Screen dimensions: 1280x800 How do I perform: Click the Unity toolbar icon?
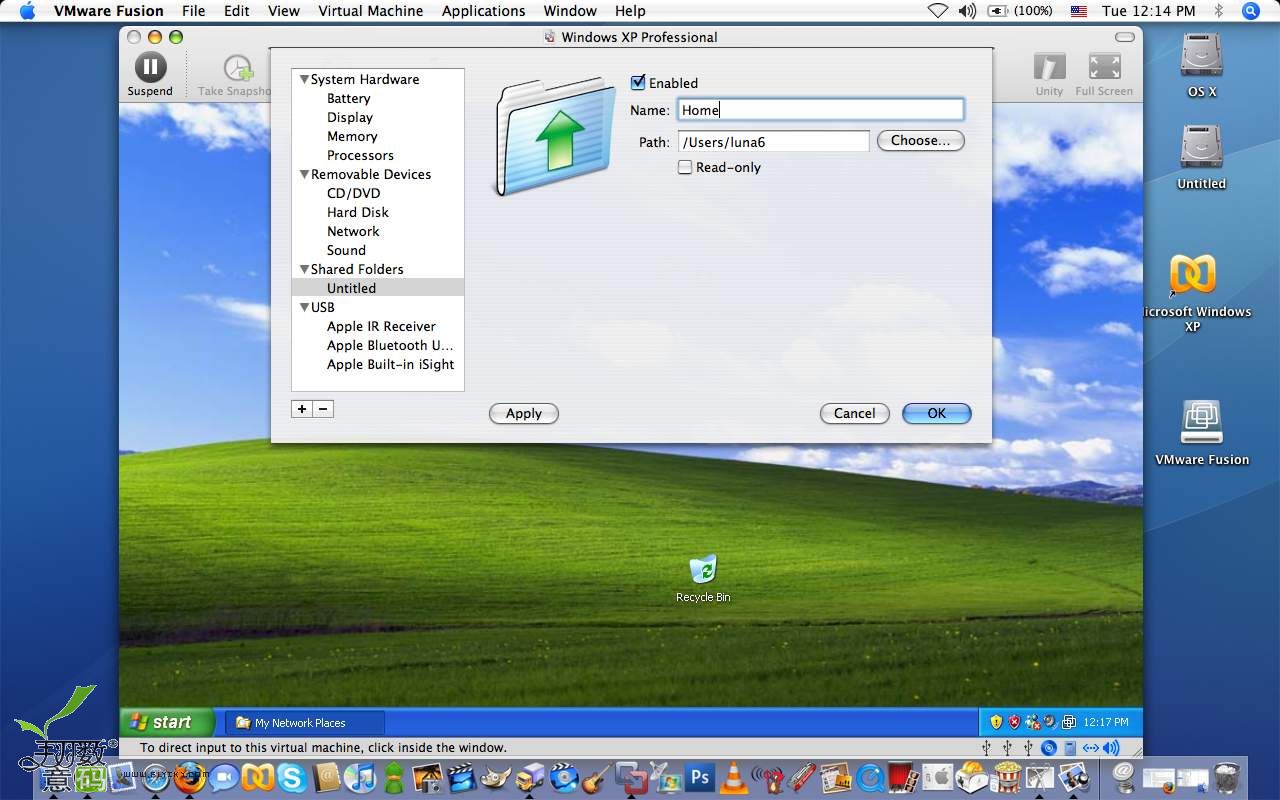(1049, 68)
